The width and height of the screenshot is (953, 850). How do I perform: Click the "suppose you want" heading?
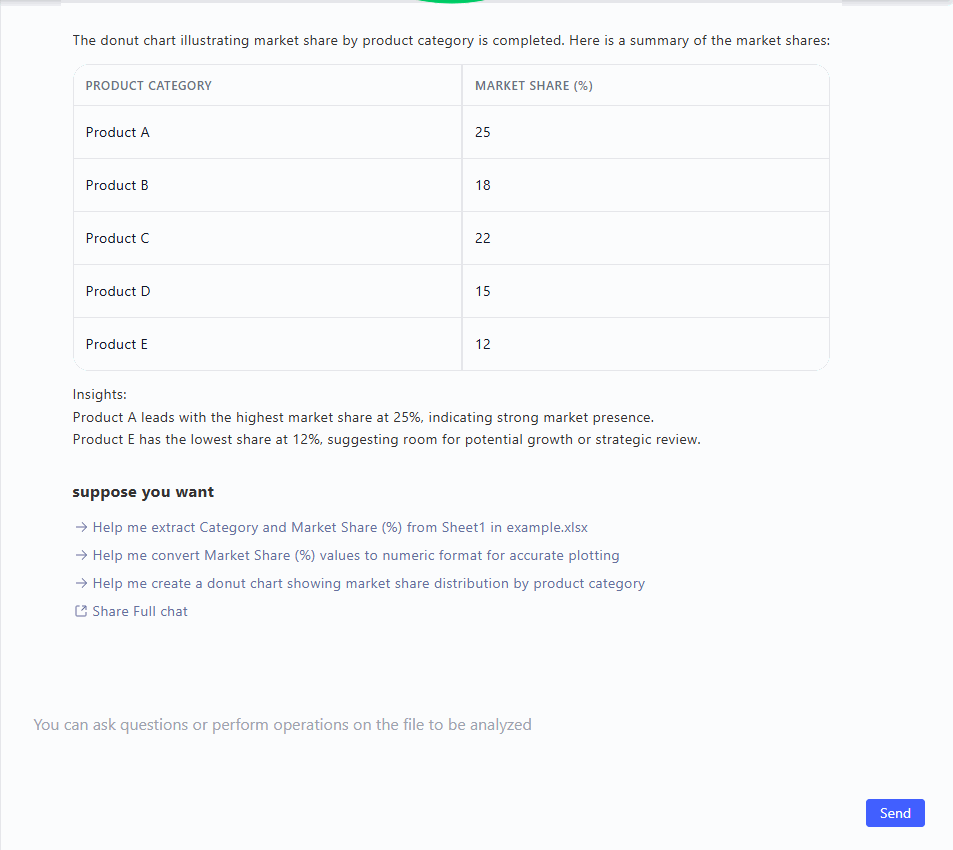(x=143, y=492)
